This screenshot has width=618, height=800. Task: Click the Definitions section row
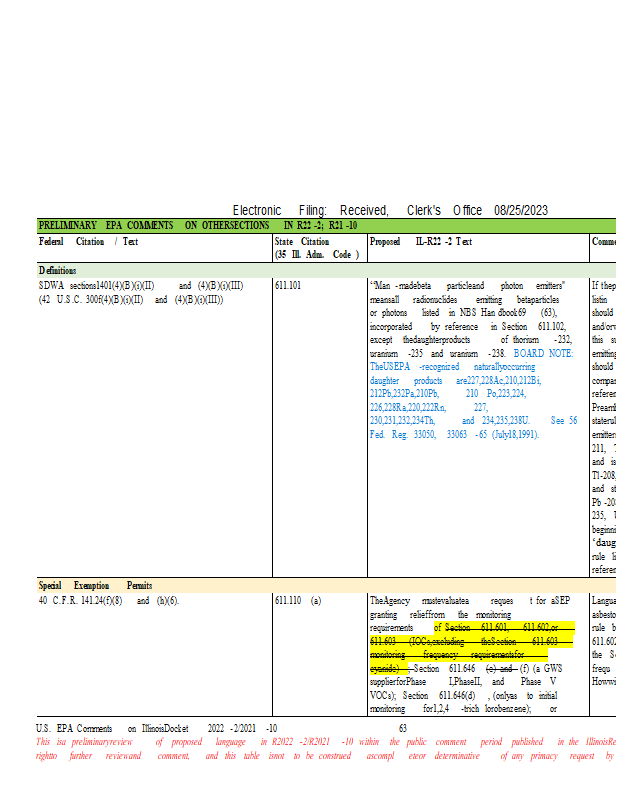tap(60, 270)
